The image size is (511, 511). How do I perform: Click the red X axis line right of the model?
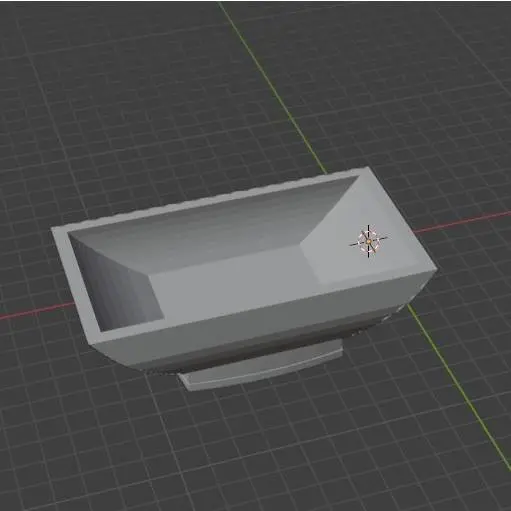463,221
